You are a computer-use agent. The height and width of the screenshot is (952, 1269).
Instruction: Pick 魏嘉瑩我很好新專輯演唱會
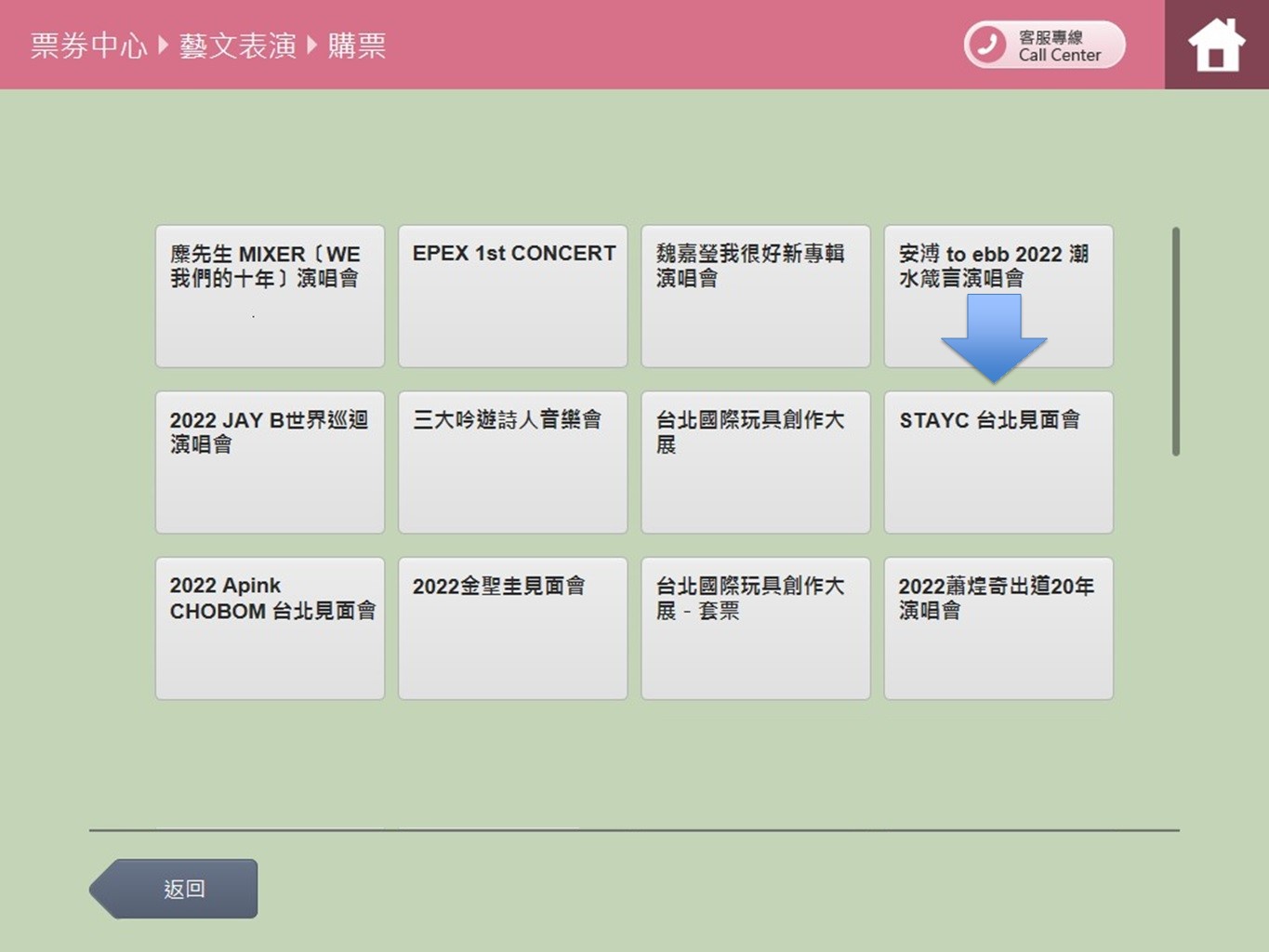(x=755, y=296)
